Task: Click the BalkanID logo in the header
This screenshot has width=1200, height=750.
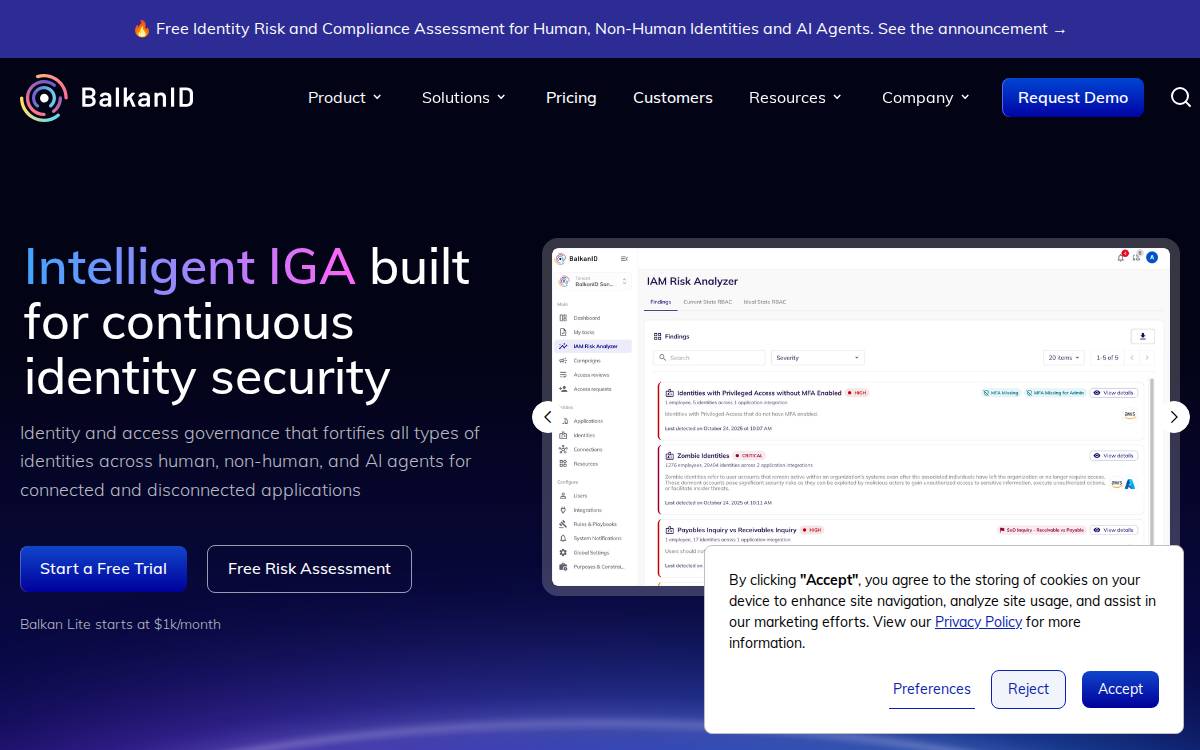Action: click(x=107, y=97)
